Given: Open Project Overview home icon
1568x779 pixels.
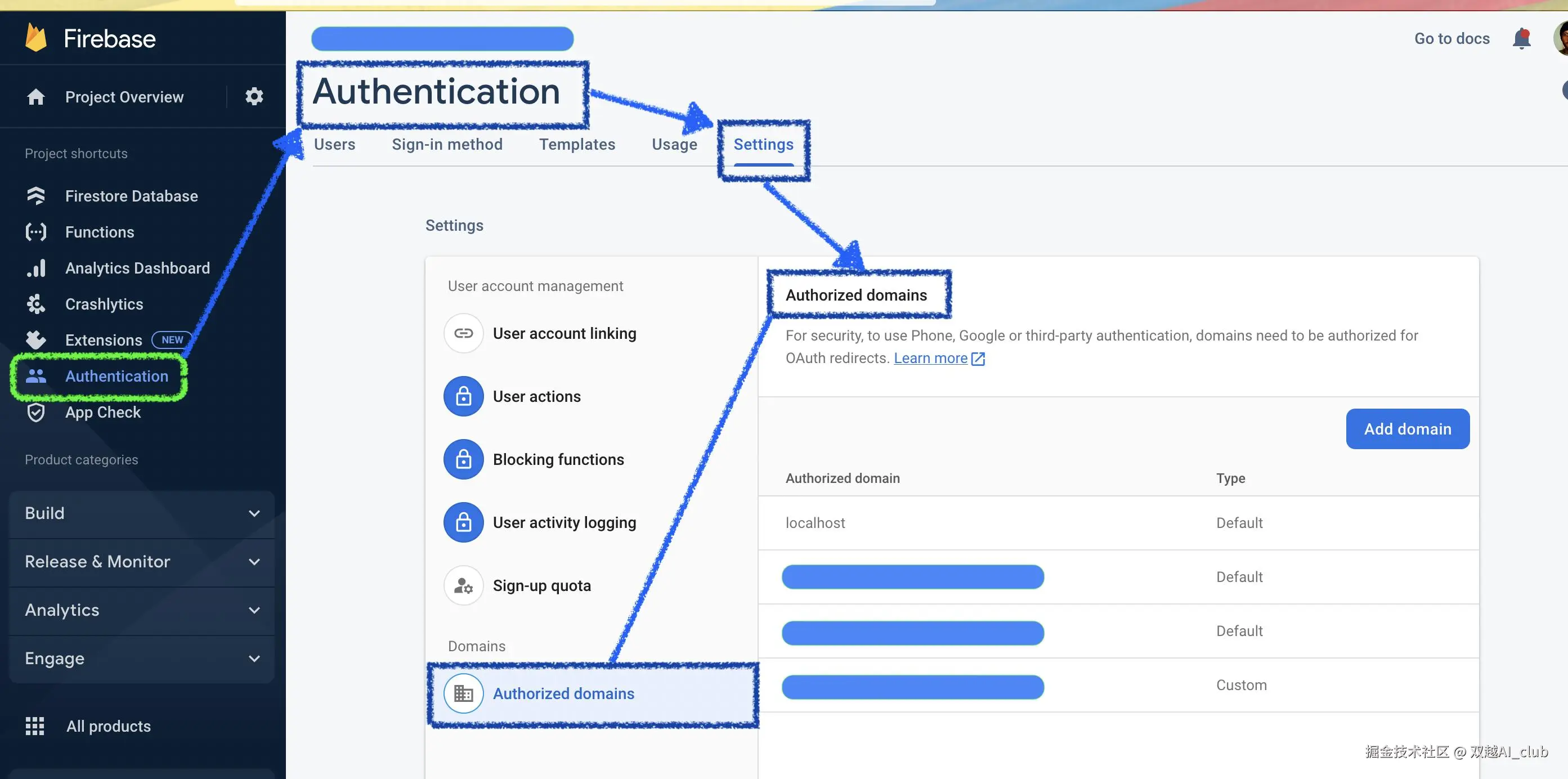Looking at the screenshot, I should pos(36,97).
